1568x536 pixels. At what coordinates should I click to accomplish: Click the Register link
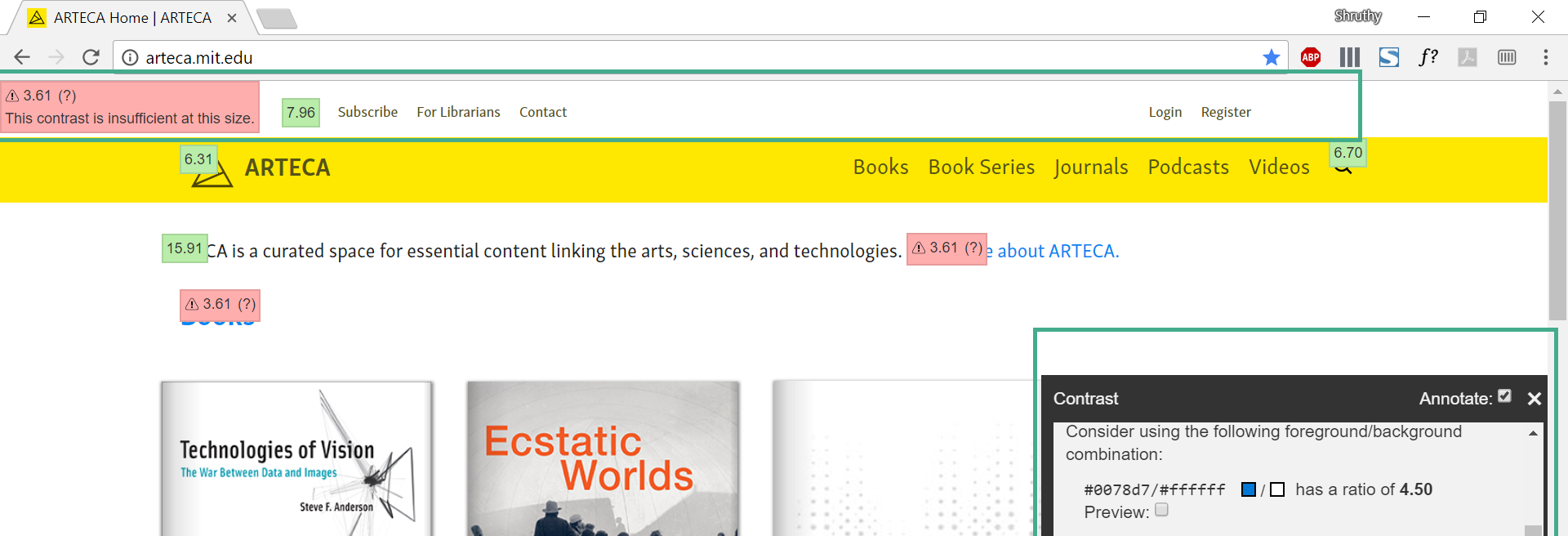(1226, 112)
